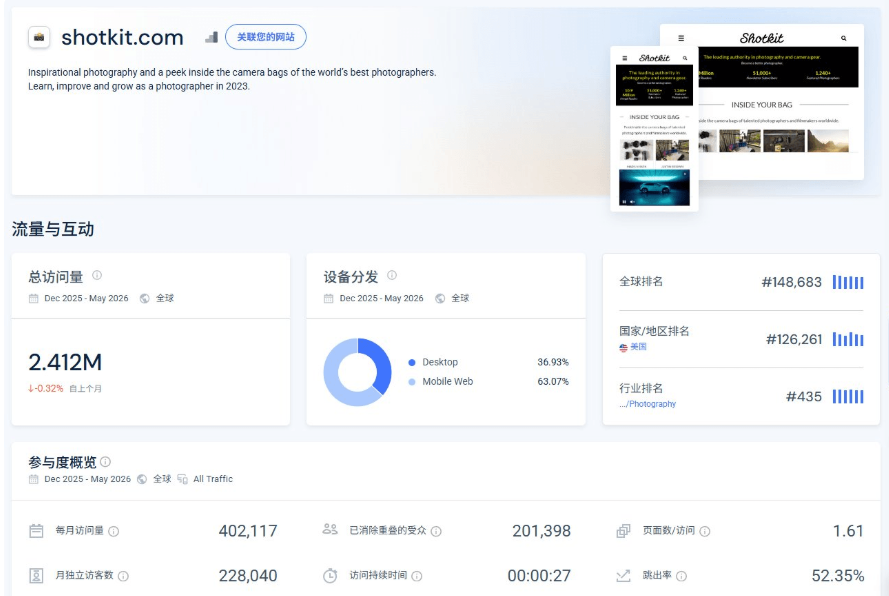889x596 pixels.
Task: Click the shotkit.com favicon icon
Action: [x=39, y=37]
